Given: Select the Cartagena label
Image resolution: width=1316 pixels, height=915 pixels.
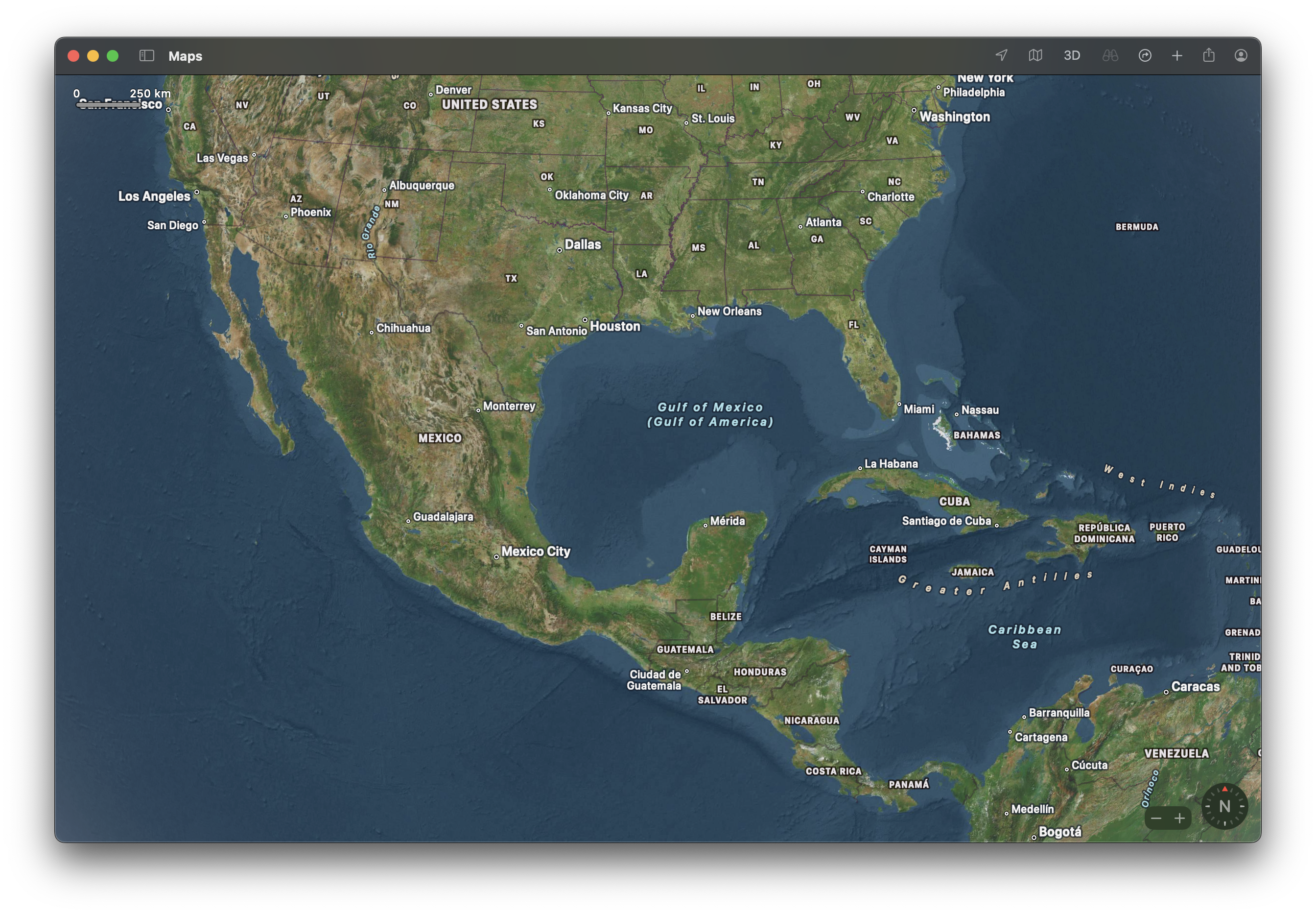Looking at the screenshot, I should tap(1041, 737).
